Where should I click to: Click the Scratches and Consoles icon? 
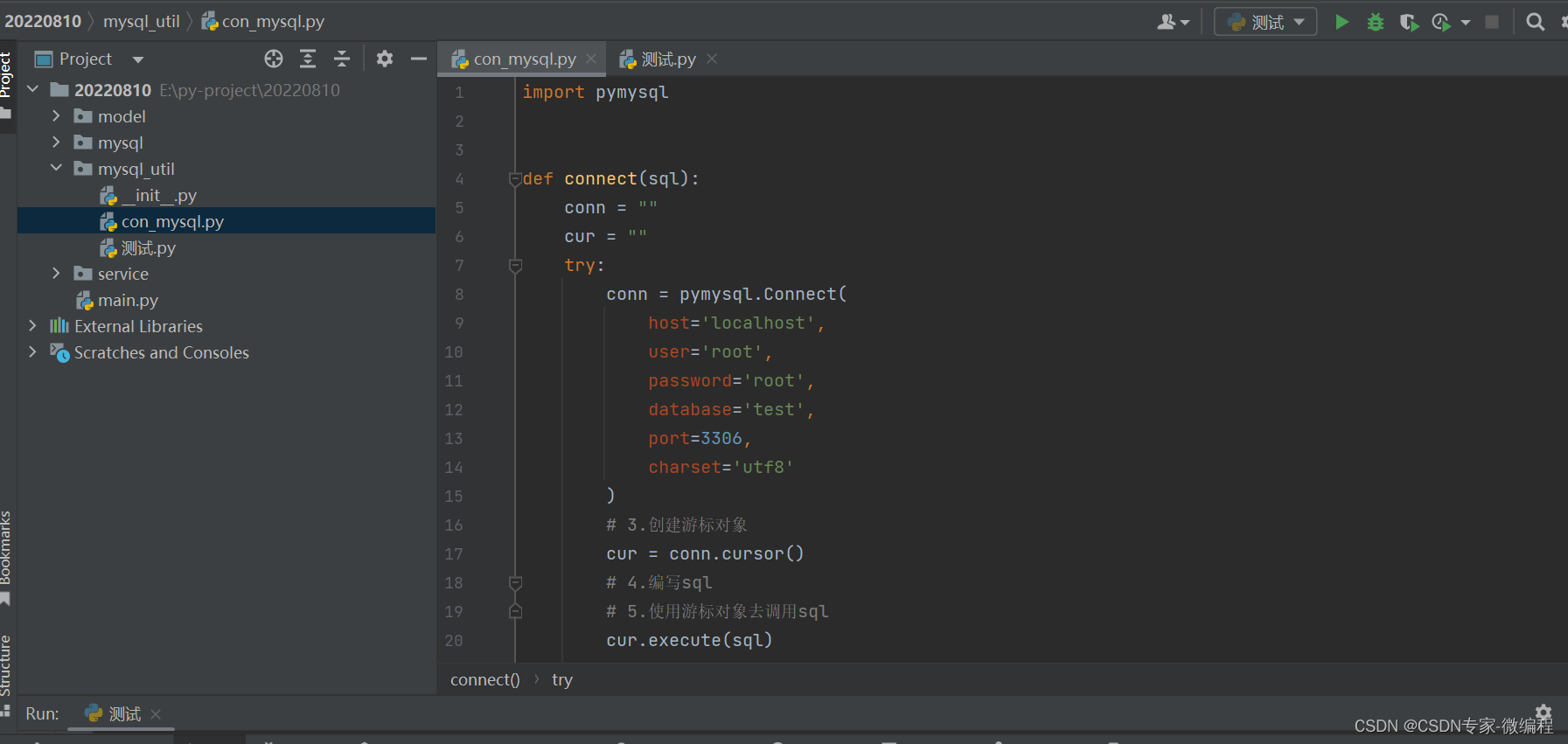pyautogui.click(x=59, y=352)
